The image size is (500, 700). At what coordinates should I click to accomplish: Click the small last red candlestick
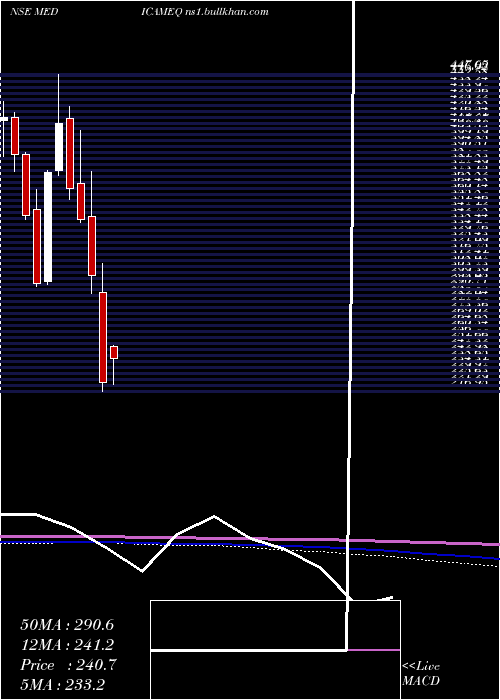point(114,352)
